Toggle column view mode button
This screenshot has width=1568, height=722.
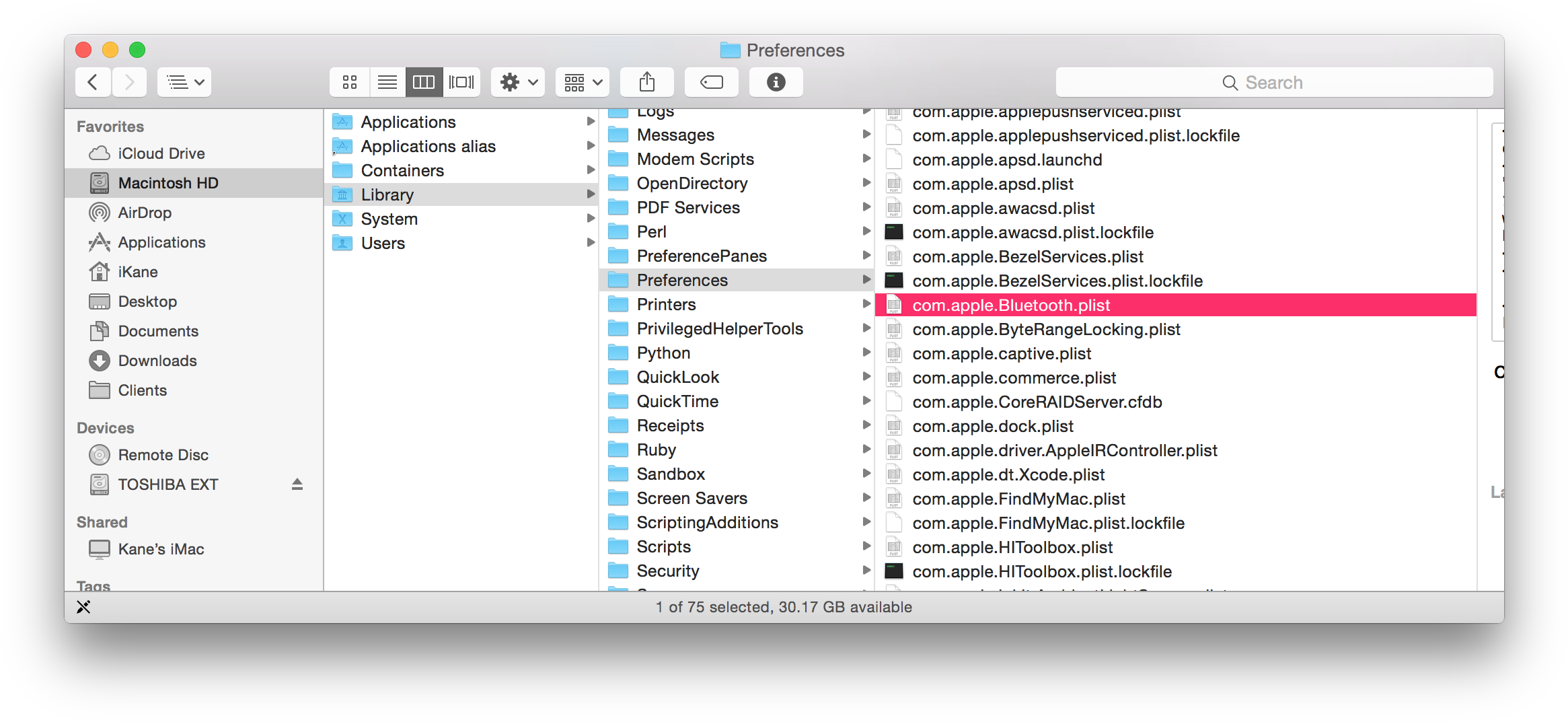tap(424, 82)
